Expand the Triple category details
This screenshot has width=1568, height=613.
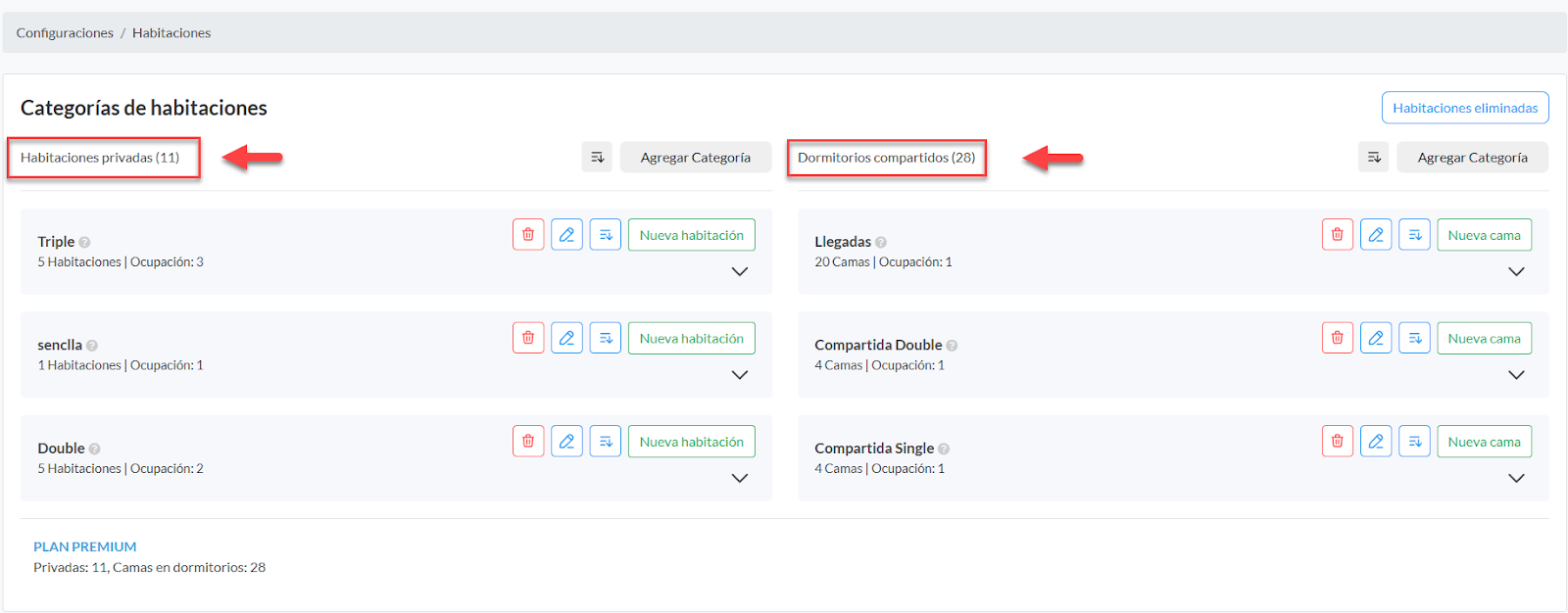740,271
